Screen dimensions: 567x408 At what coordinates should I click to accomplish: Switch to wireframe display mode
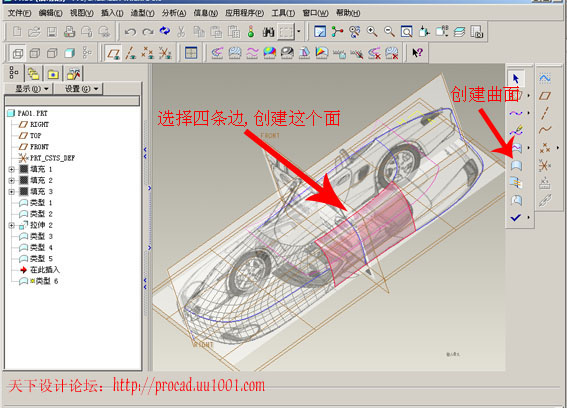tap(17, 54)
